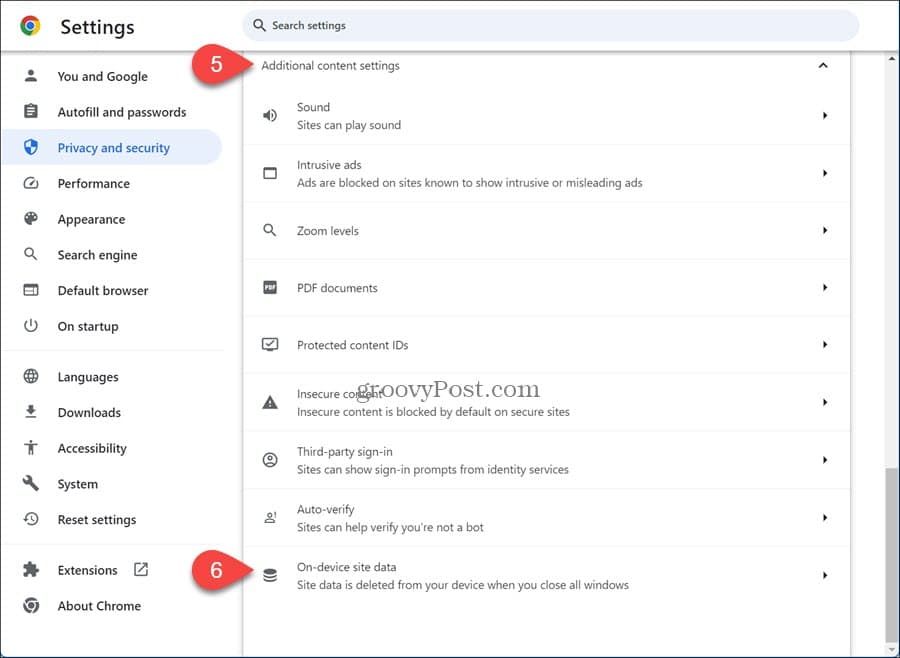Open Reset settings page

tap(112, 519)
